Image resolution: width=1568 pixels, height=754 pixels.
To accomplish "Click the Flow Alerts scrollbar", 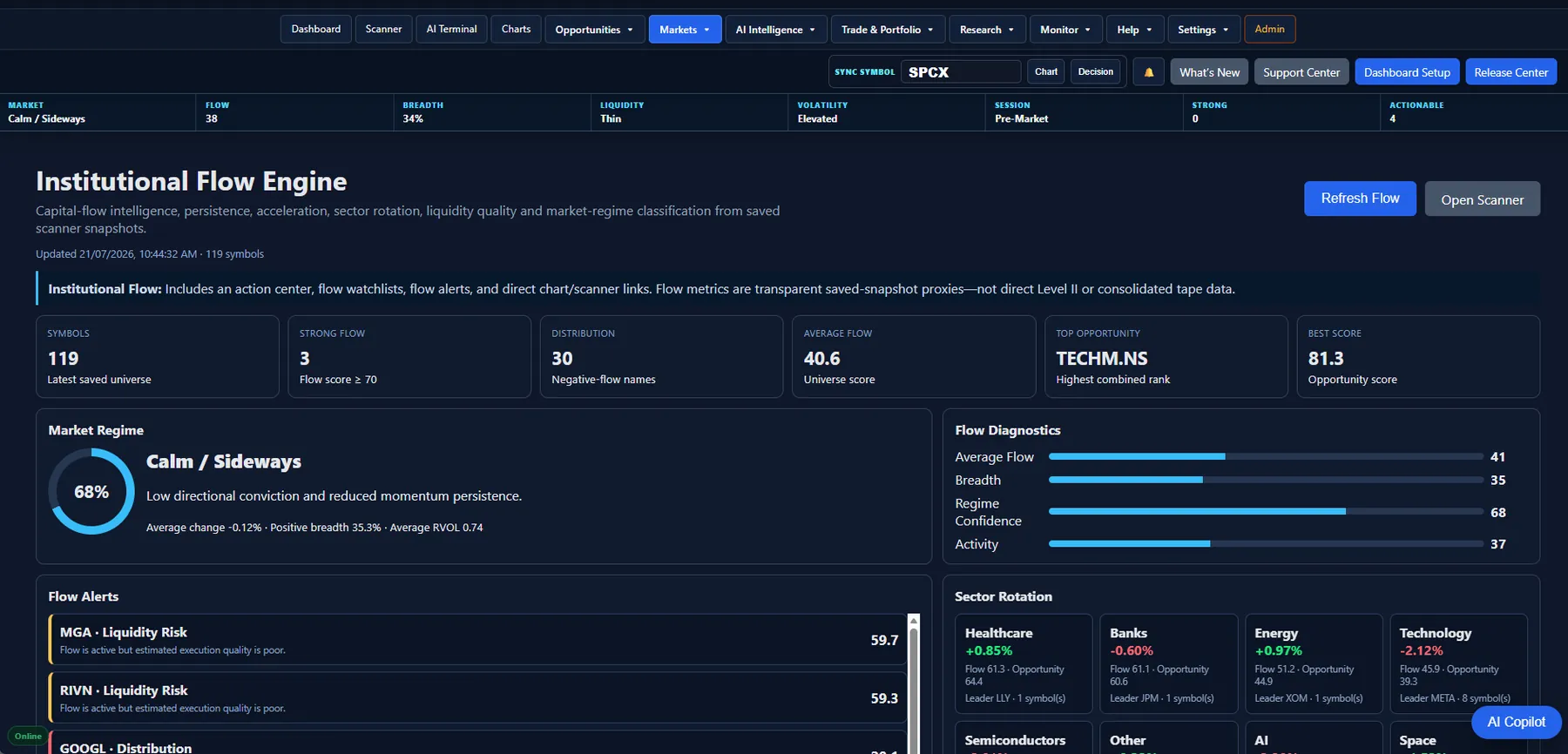I will pos(914,692).
